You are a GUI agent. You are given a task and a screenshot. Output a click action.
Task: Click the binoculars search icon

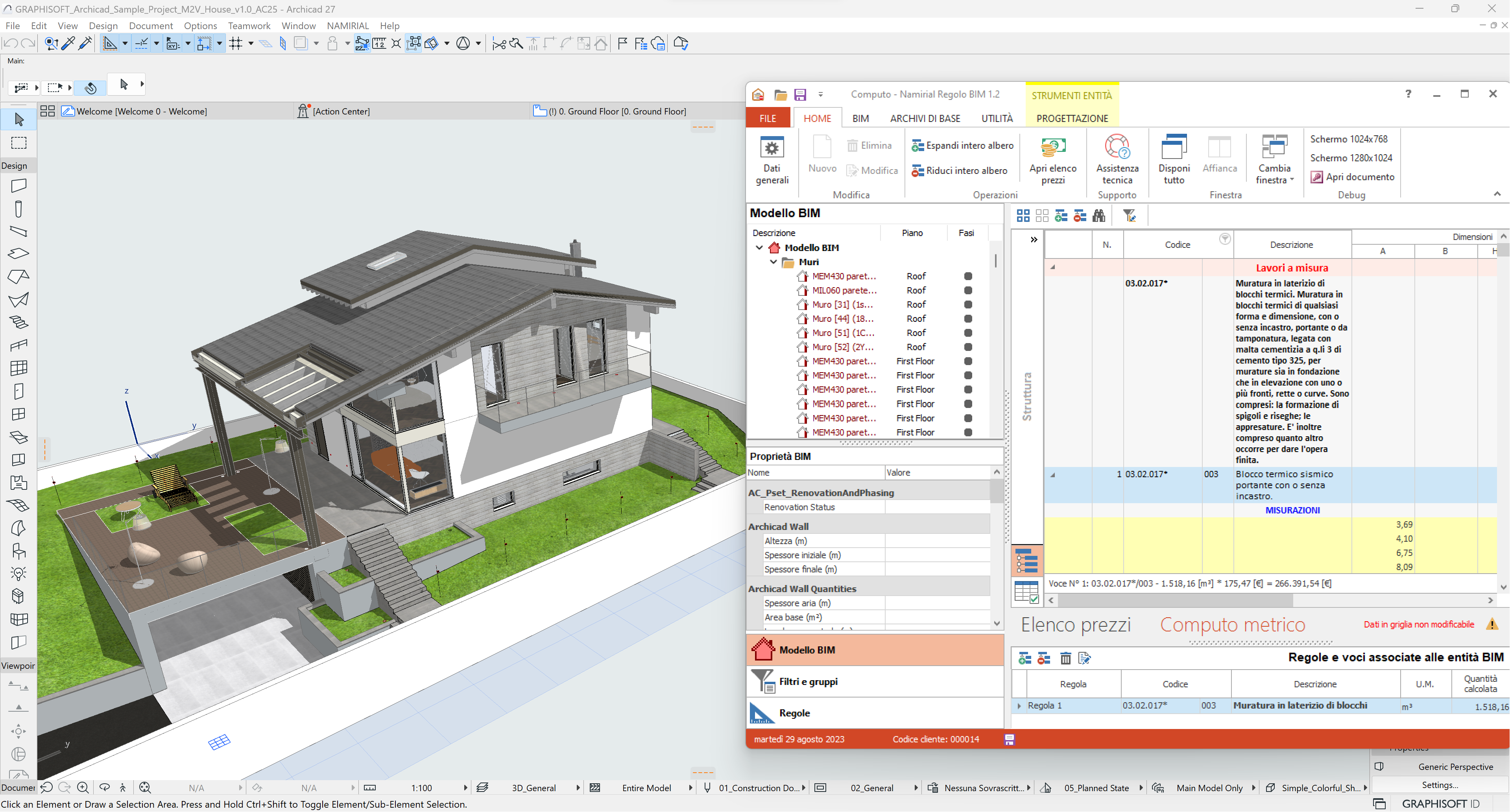[1098, 216]
